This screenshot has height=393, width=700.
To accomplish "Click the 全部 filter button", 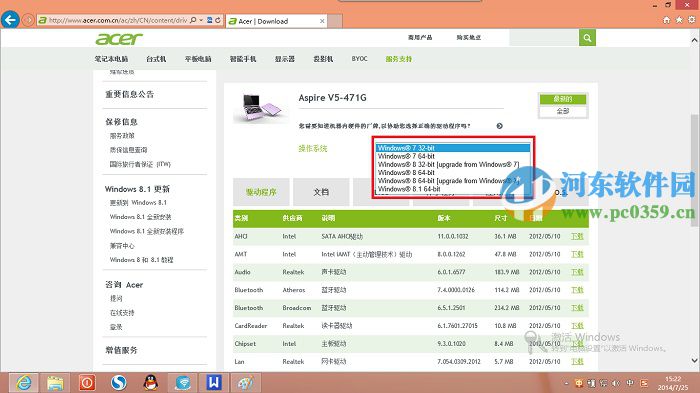I will coord(563,111).
